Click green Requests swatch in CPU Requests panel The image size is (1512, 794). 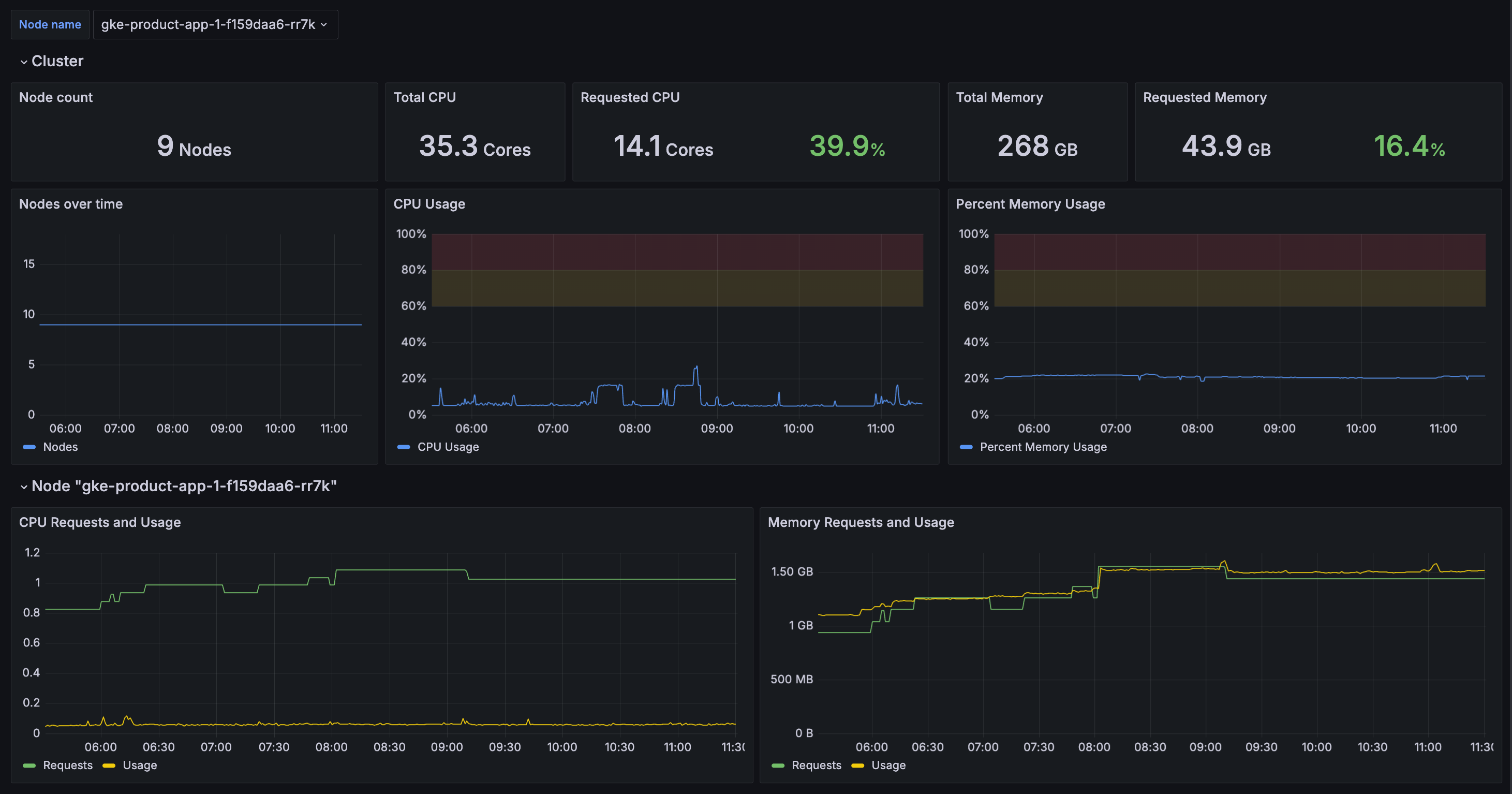tap(29, 765)
